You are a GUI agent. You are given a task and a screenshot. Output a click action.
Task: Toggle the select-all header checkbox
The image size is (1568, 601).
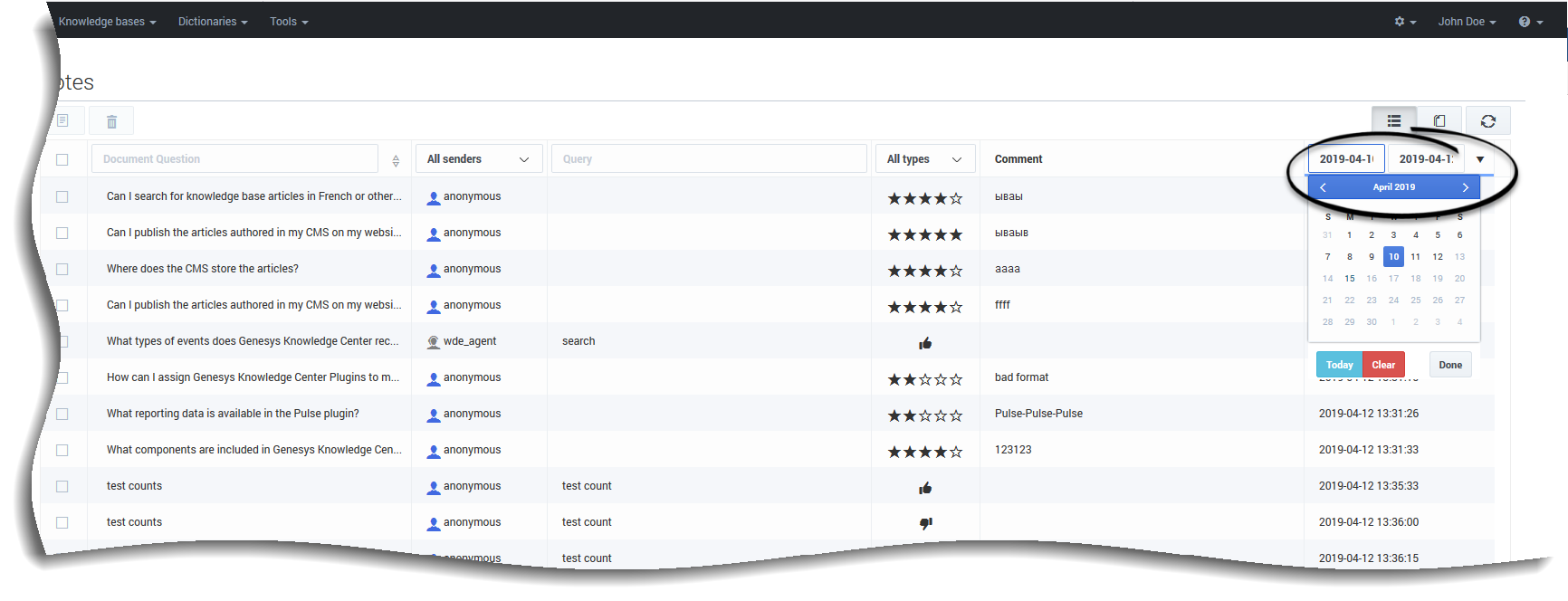(x=62, y=159)
